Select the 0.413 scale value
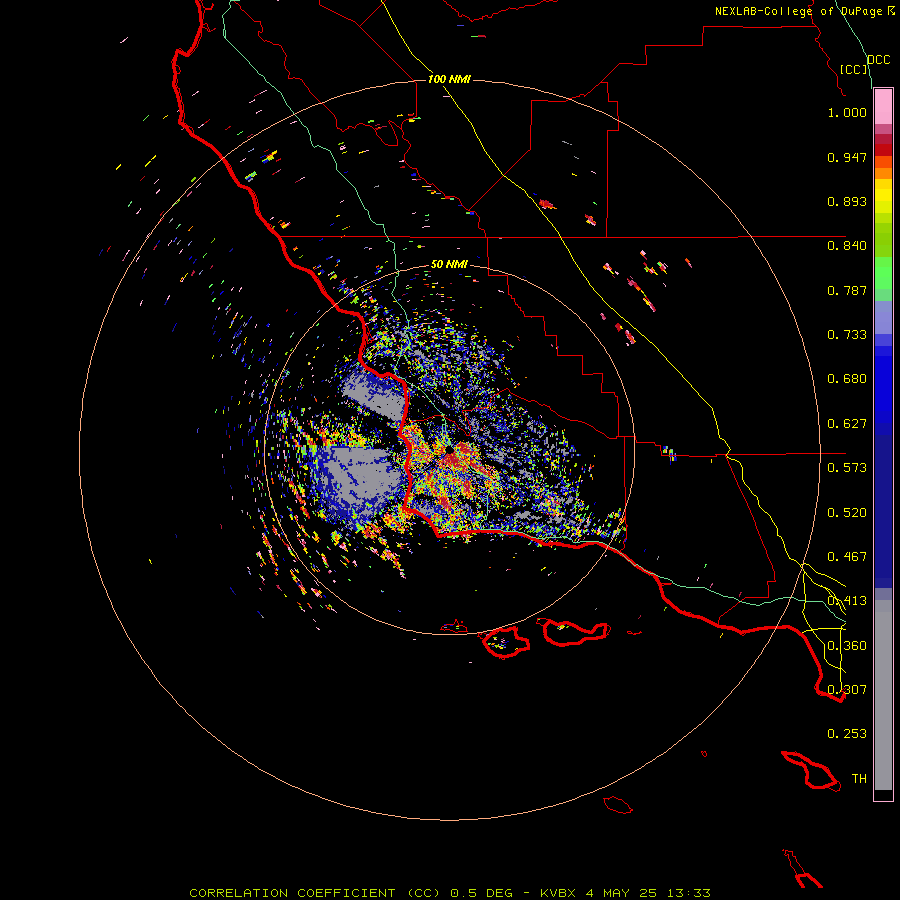Image resolution: width=900 pixels, height=900 pixels. (x=847, y=601)
